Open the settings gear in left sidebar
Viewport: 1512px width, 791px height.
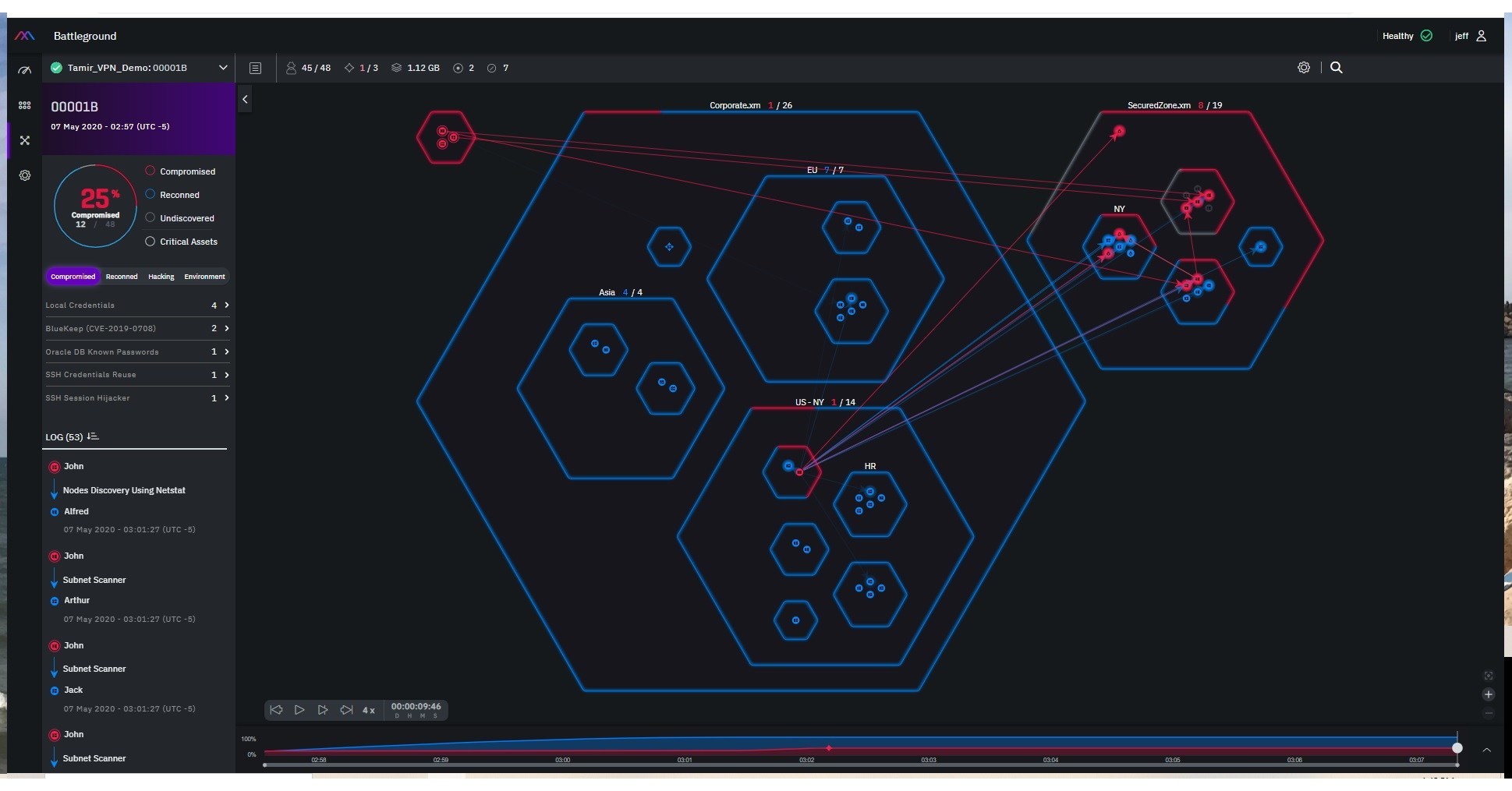click(x=25, y=176)
